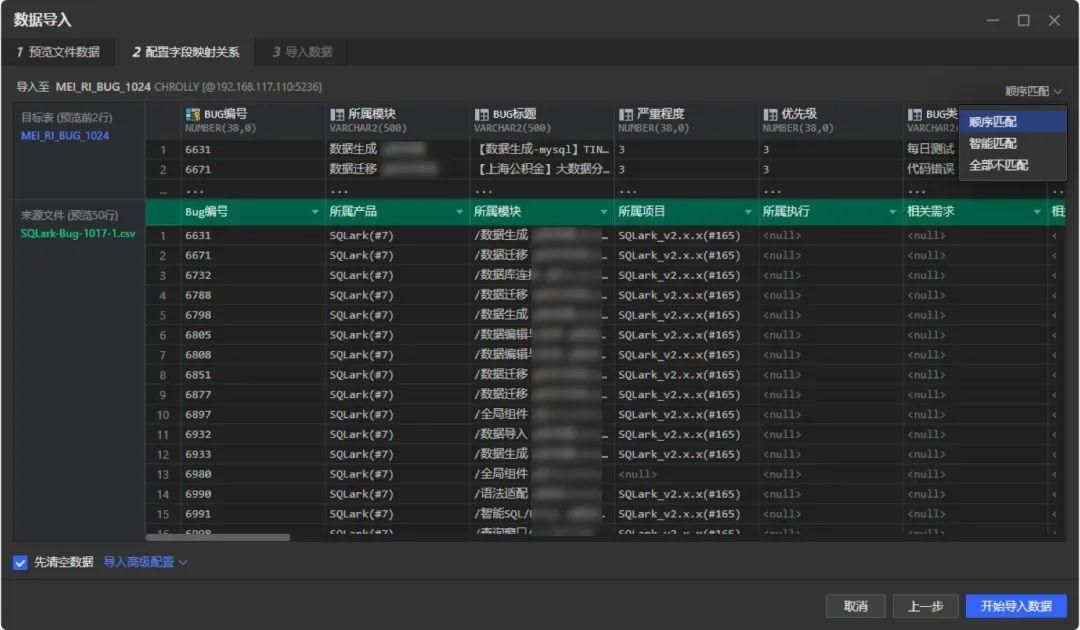Switch to step 3 导入数据 tab
The image size is (1080, 630).
coord(302,52)
